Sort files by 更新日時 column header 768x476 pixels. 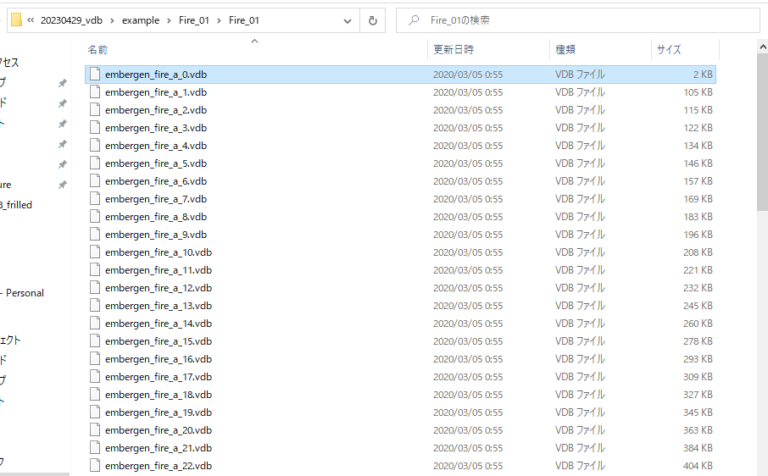coord(453,49)
